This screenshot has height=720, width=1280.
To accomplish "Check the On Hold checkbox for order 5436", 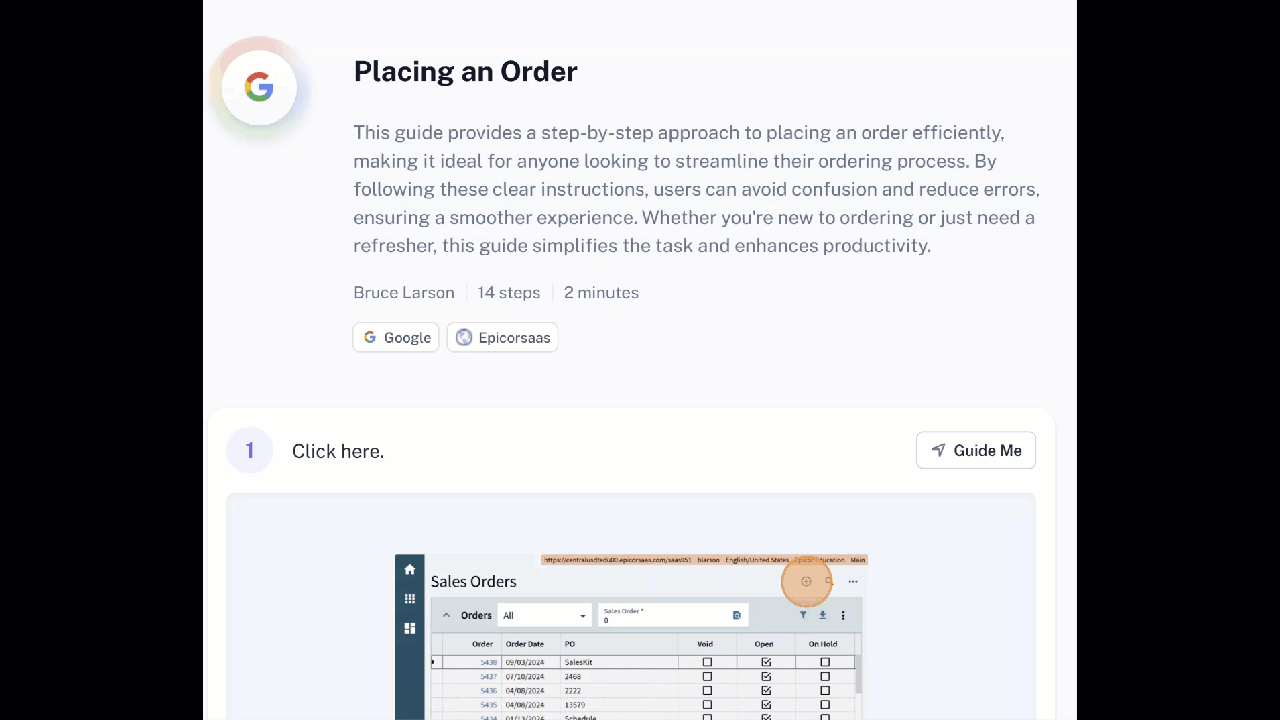I will (x=825, y=690).
